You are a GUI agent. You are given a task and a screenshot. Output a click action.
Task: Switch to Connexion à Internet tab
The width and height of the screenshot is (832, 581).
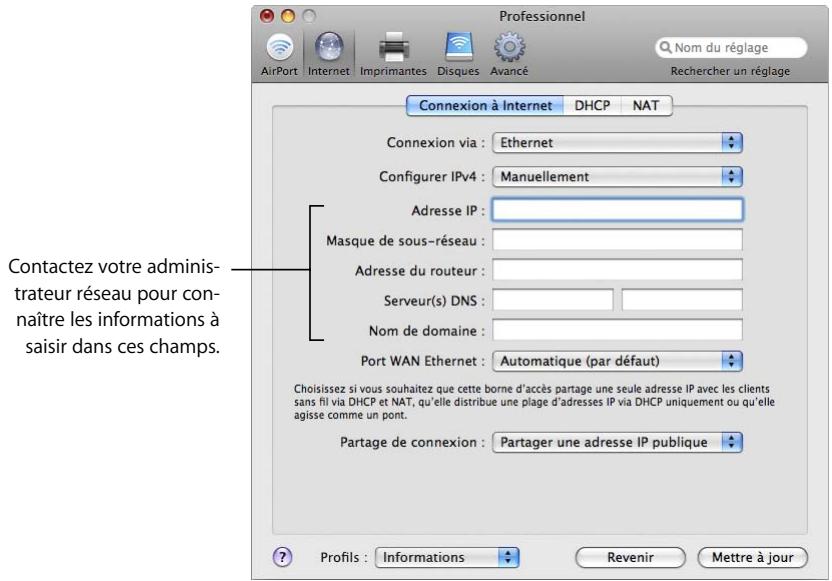tap(485, 106)
